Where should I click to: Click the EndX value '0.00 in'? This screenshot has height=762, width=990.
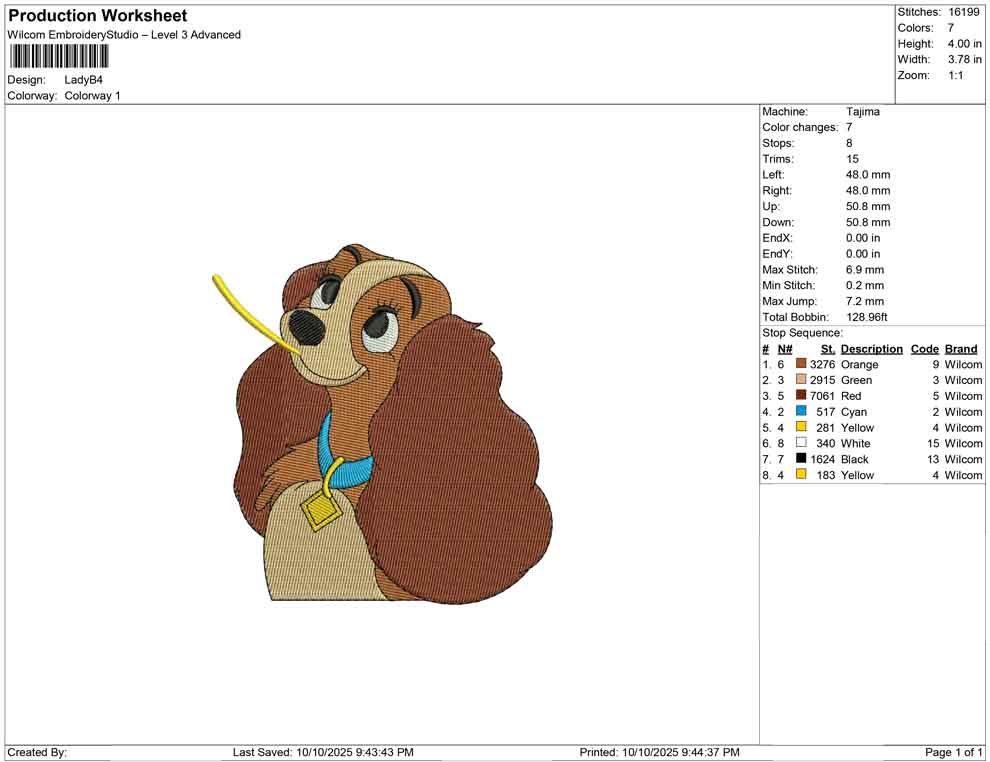pyautogui.click(x=863, y=237)
